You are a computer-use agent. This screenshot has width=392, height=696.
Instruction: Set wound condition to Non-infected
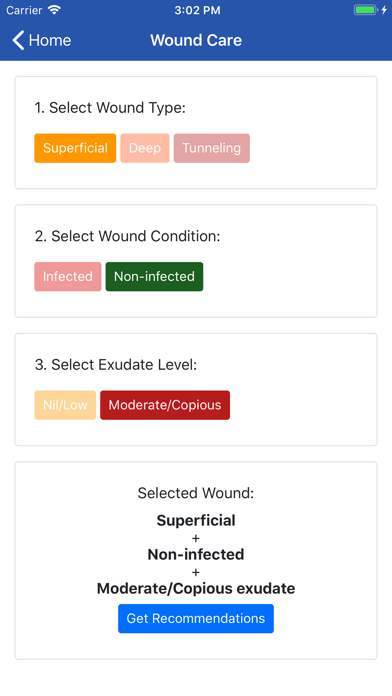(154, 277)
